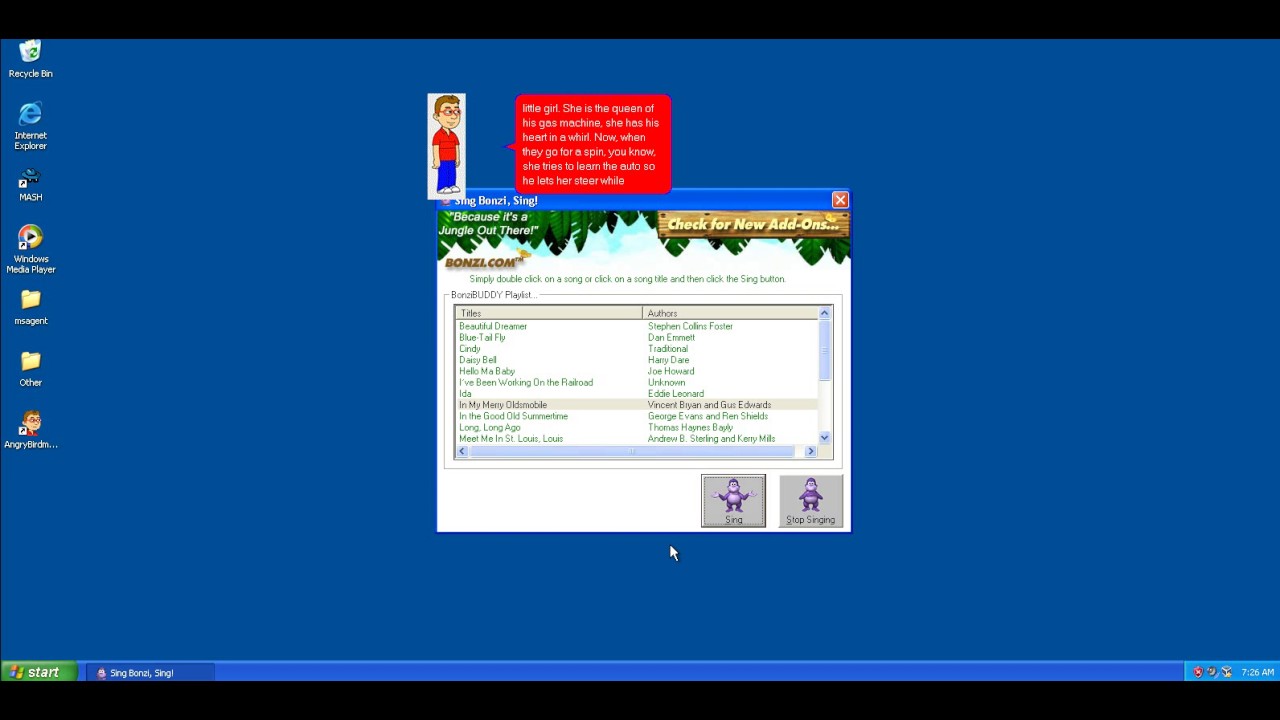Click author Eddie Leonard
Image resolution: width=1280 pixels, height=720 pixels.
676,394
